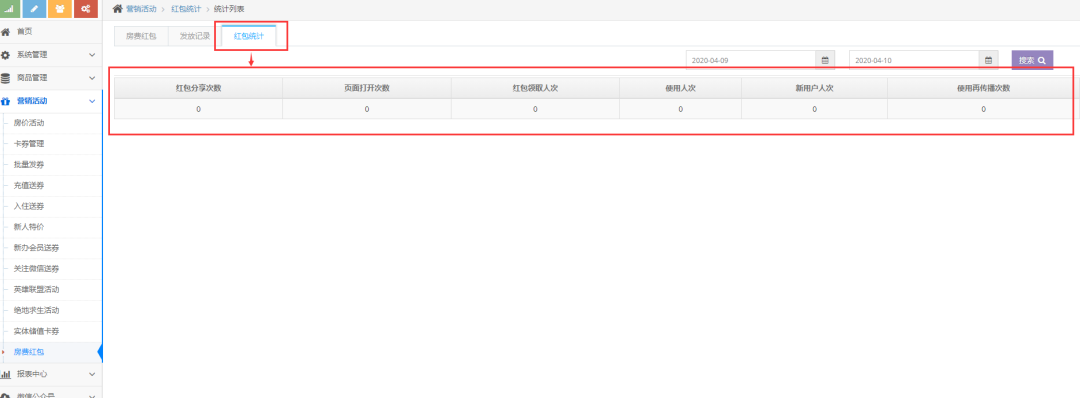
Task: Click the 商品管理 sidebar label
Action: (x=32, y=78)
